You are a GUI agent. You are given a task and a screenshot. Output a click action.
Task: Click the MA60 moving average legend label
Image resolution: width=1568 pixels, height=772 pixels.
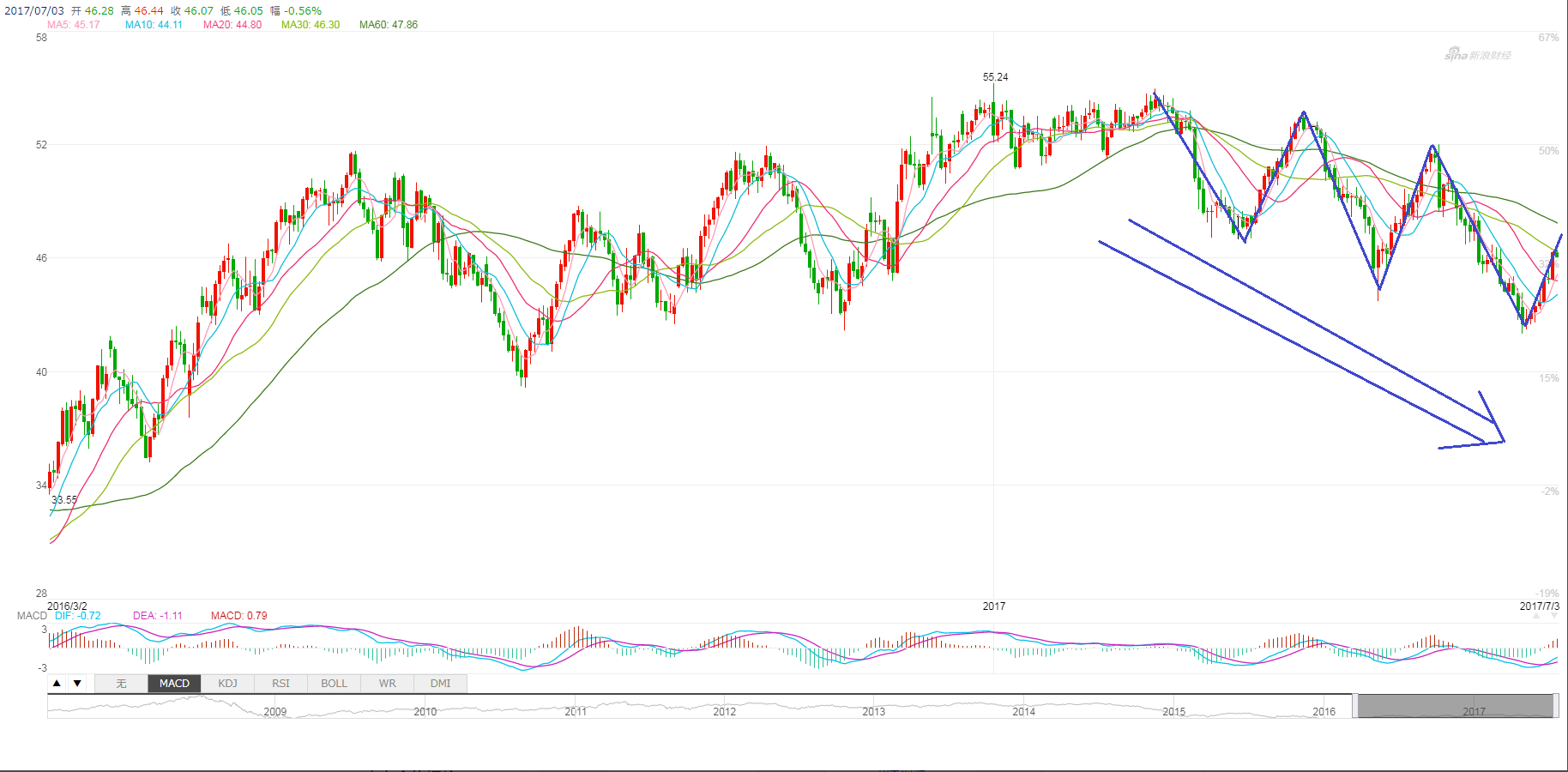[388, 25]
